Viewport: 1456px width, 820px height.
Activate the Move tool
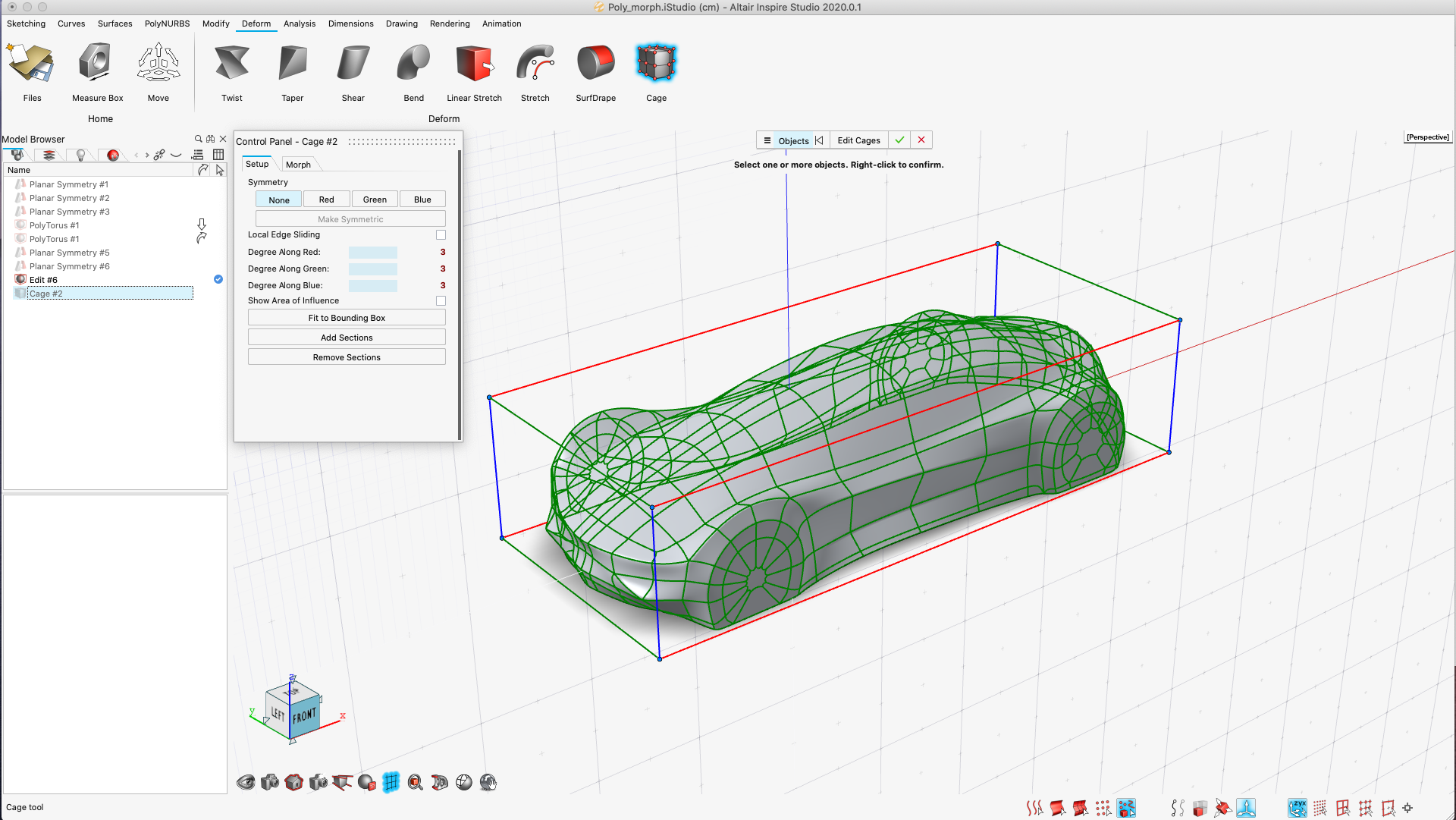coord(158,73)
